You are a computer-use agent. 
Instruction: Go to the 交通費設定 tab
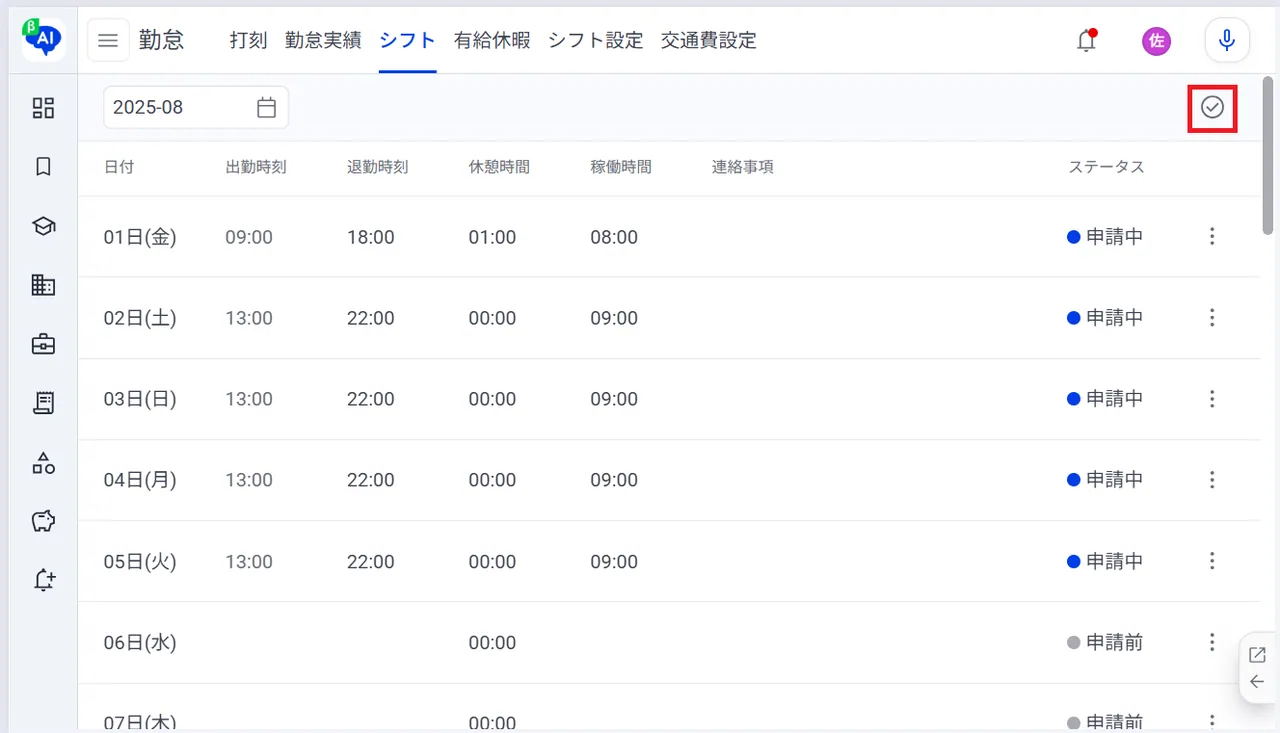coord(709,41)
